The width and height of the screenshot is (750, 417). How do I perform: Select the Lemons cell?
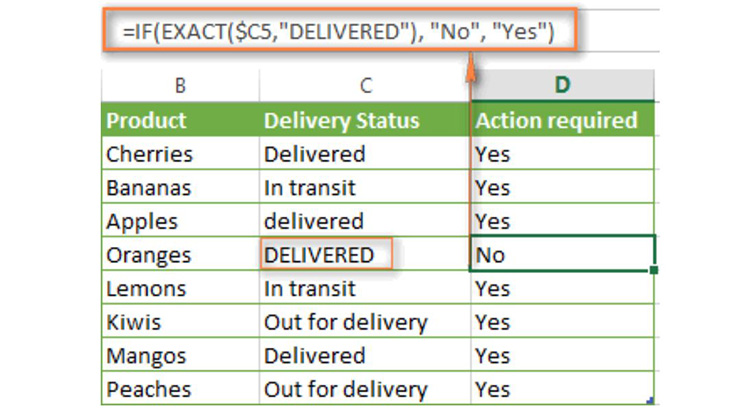[x=180, y=288]
